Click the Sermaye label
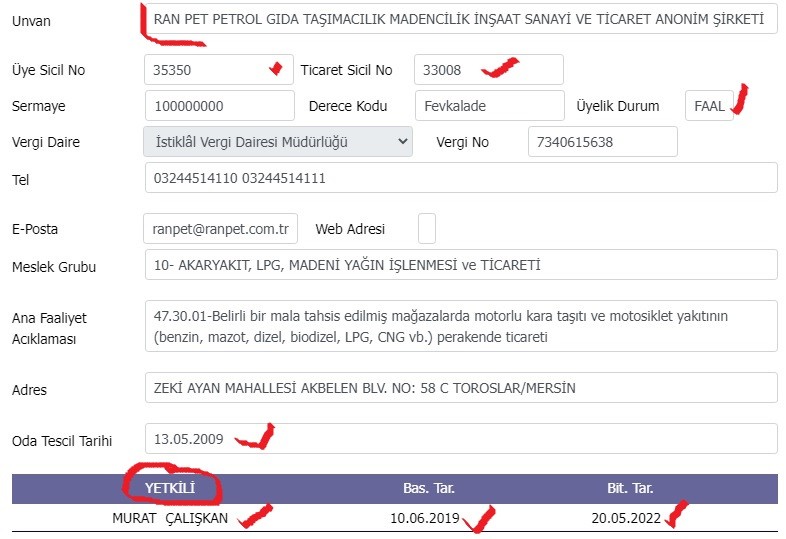This screenshot has width=786, height=539. (39, 106)
